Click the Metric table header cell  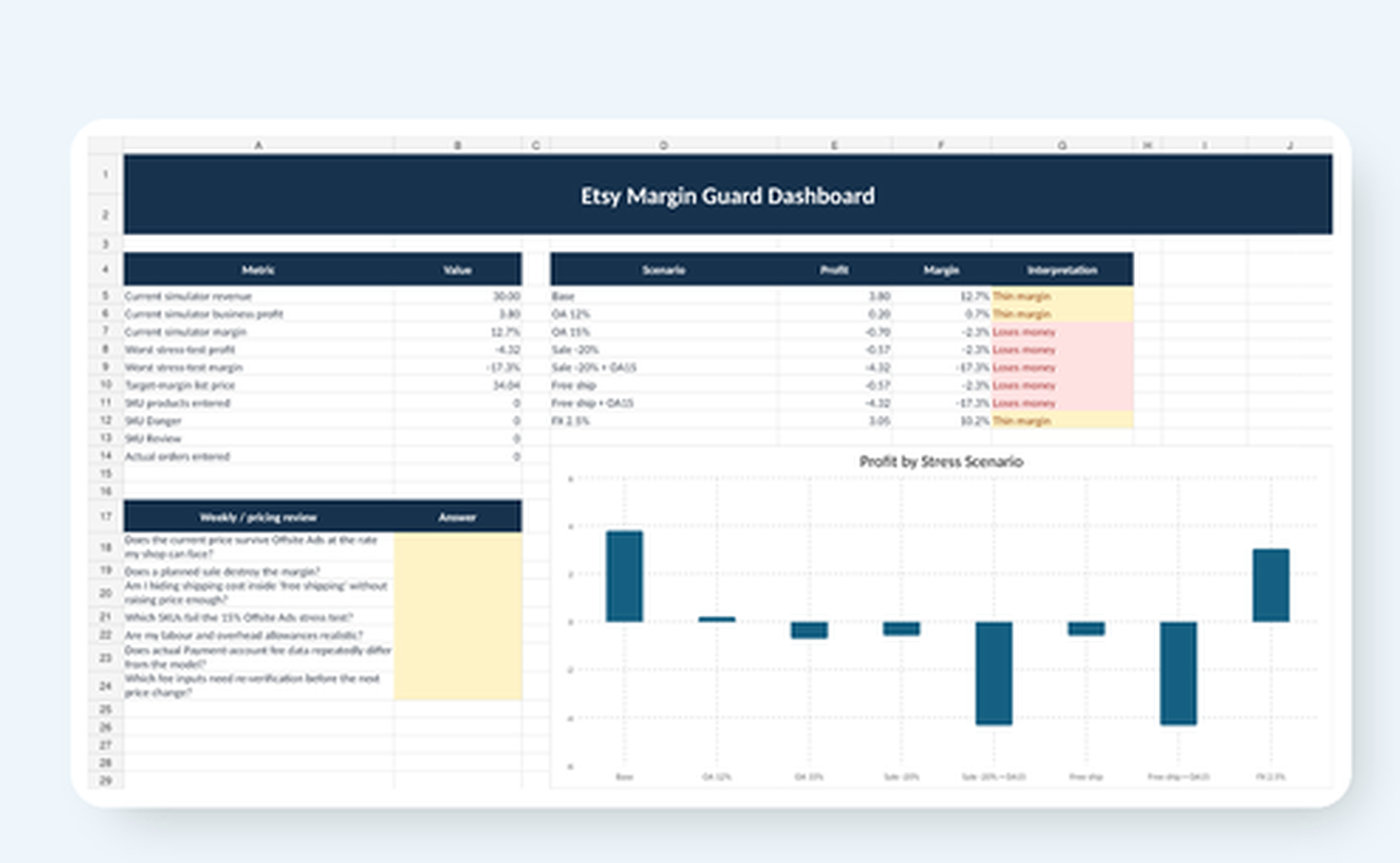coord(258,270)
